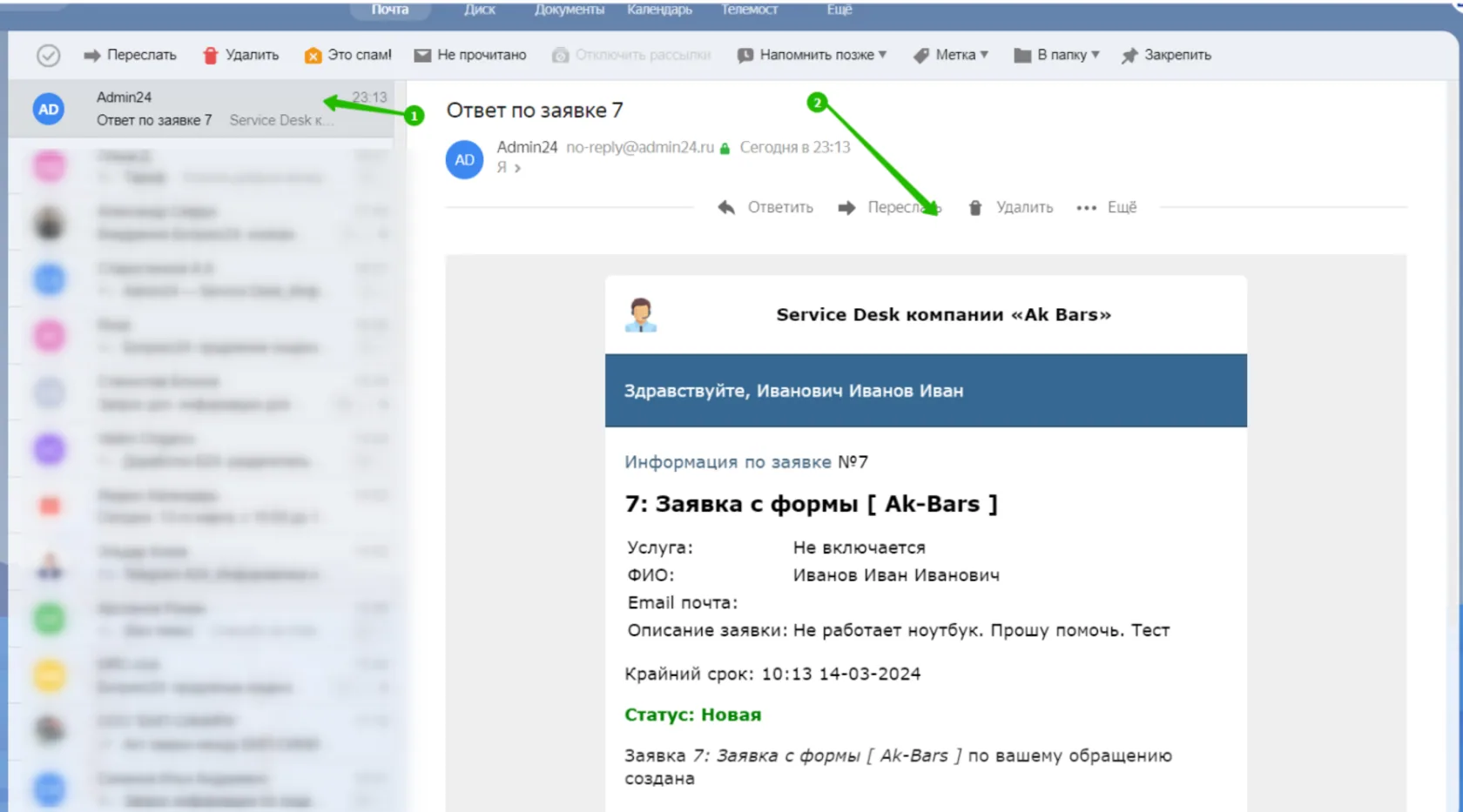Select the Admin24 message in the list
Screen dimensions: 1463x812
(x=202, y=109)
